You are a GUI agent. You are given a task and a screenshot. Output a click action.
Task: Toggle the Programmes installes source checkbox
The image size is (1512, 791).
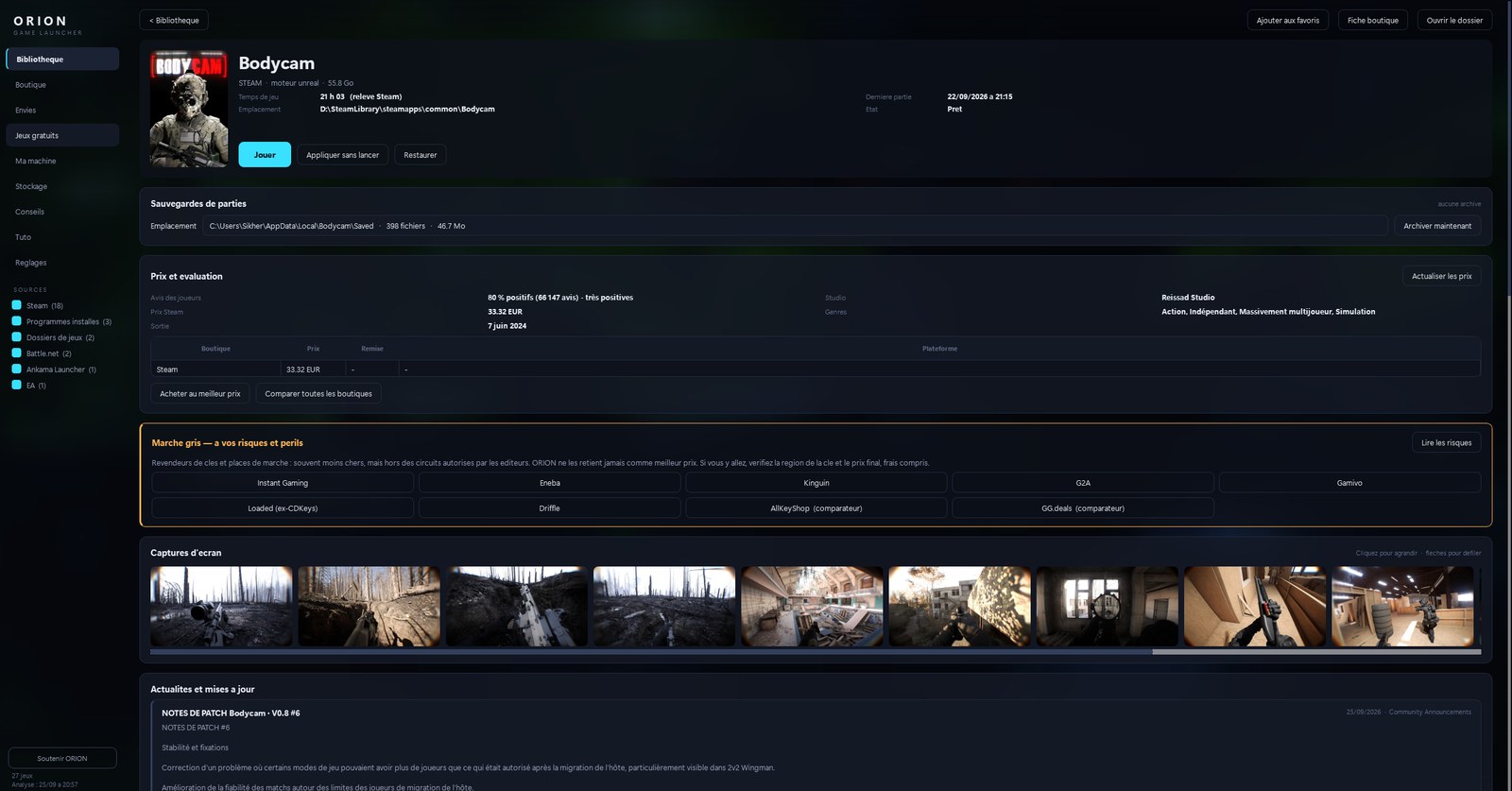16,321
